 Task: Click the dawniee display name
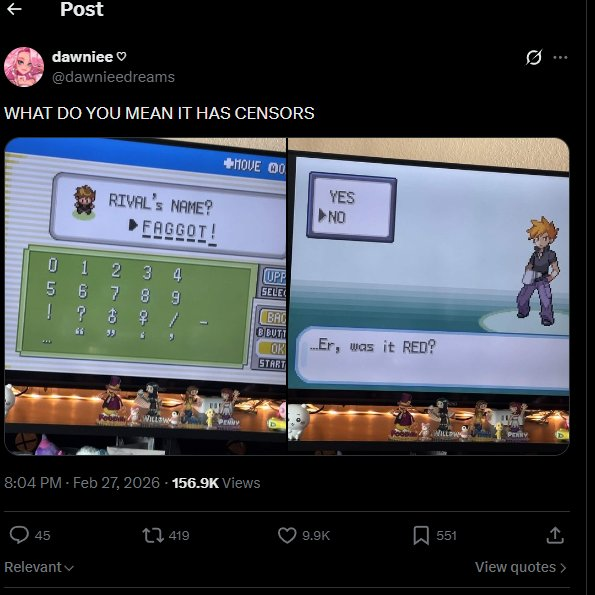pos(82,57)
